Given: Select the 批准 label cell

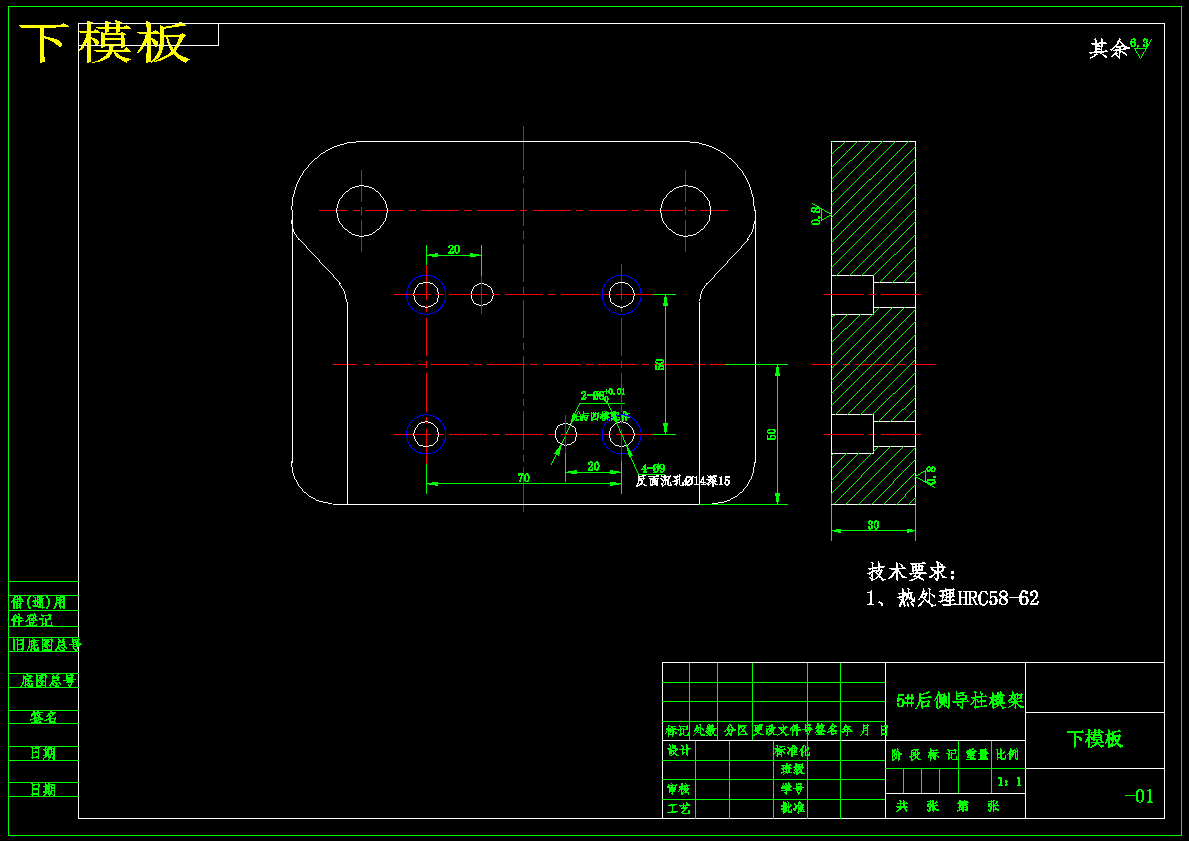Looking at the screenshot, I should pos(792,808).
